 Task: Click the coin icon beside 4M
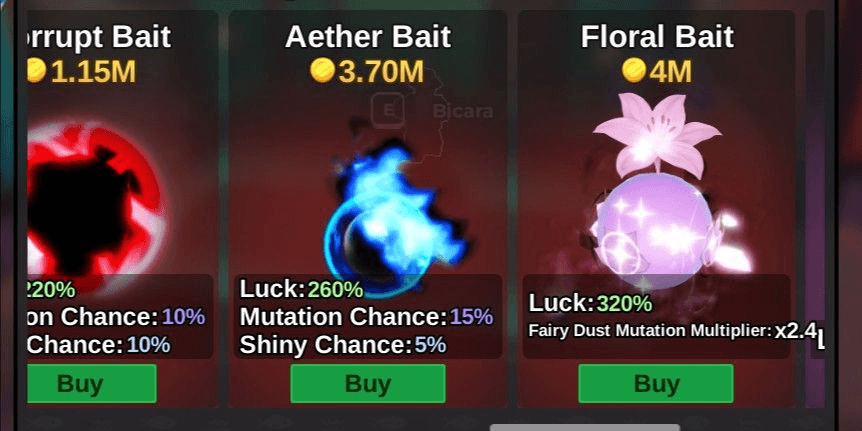point(634,71)
